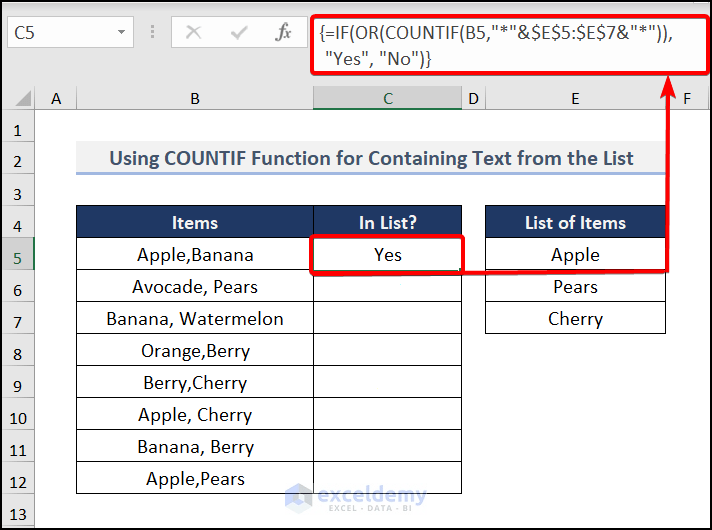Viewport: 712px width, 530px height.
Task: Click the 'List of Items' header cell
Action: click(x=575, y=222)
